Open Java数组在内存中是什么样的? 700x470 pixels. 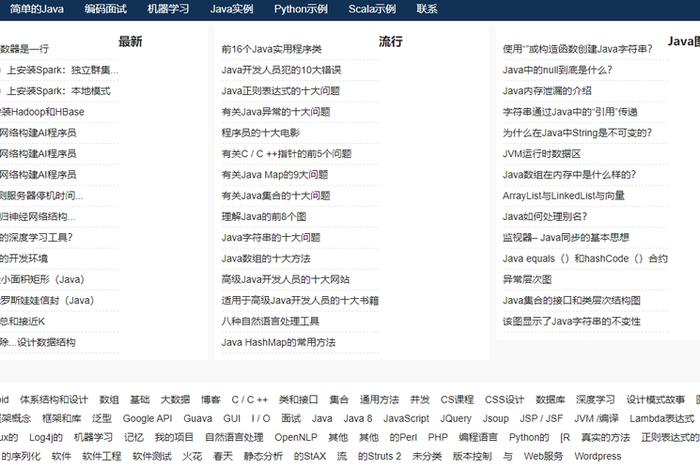[569, 175]
